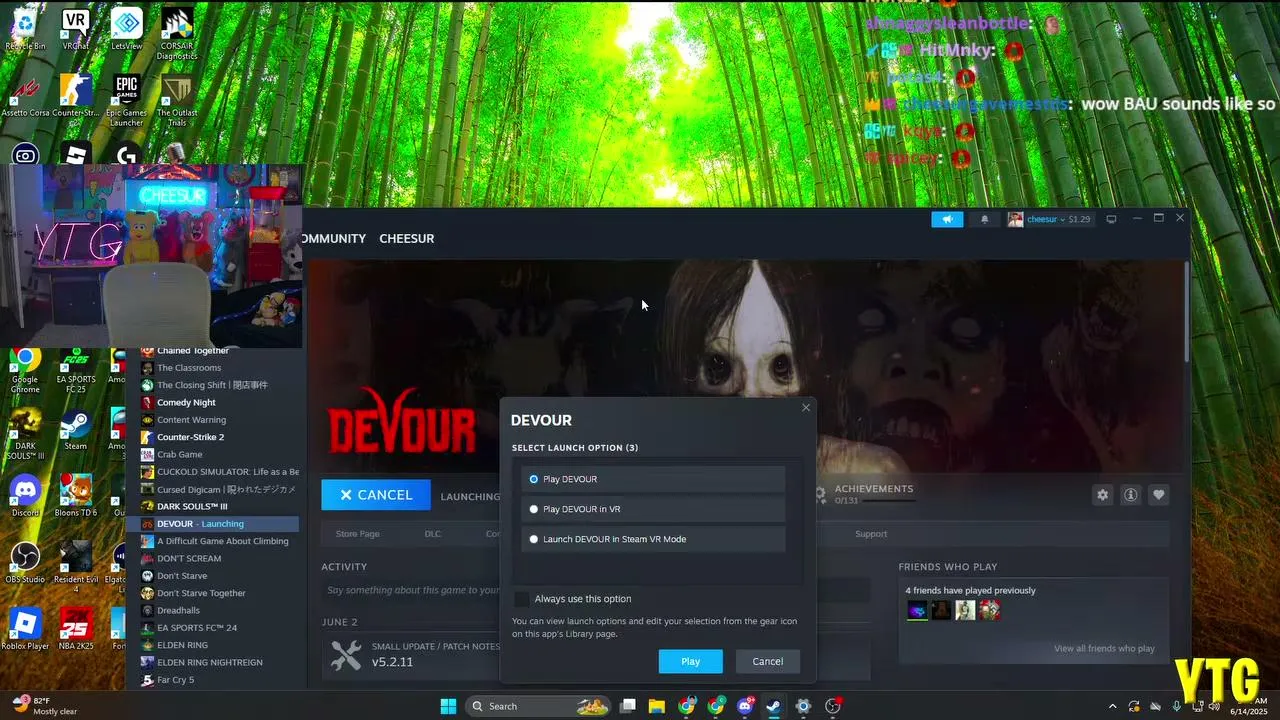Viewport: 1280px width, 720px height.
Task: Open Bloons TD 6 desktop shortcut
Action: tap(75, 496)
